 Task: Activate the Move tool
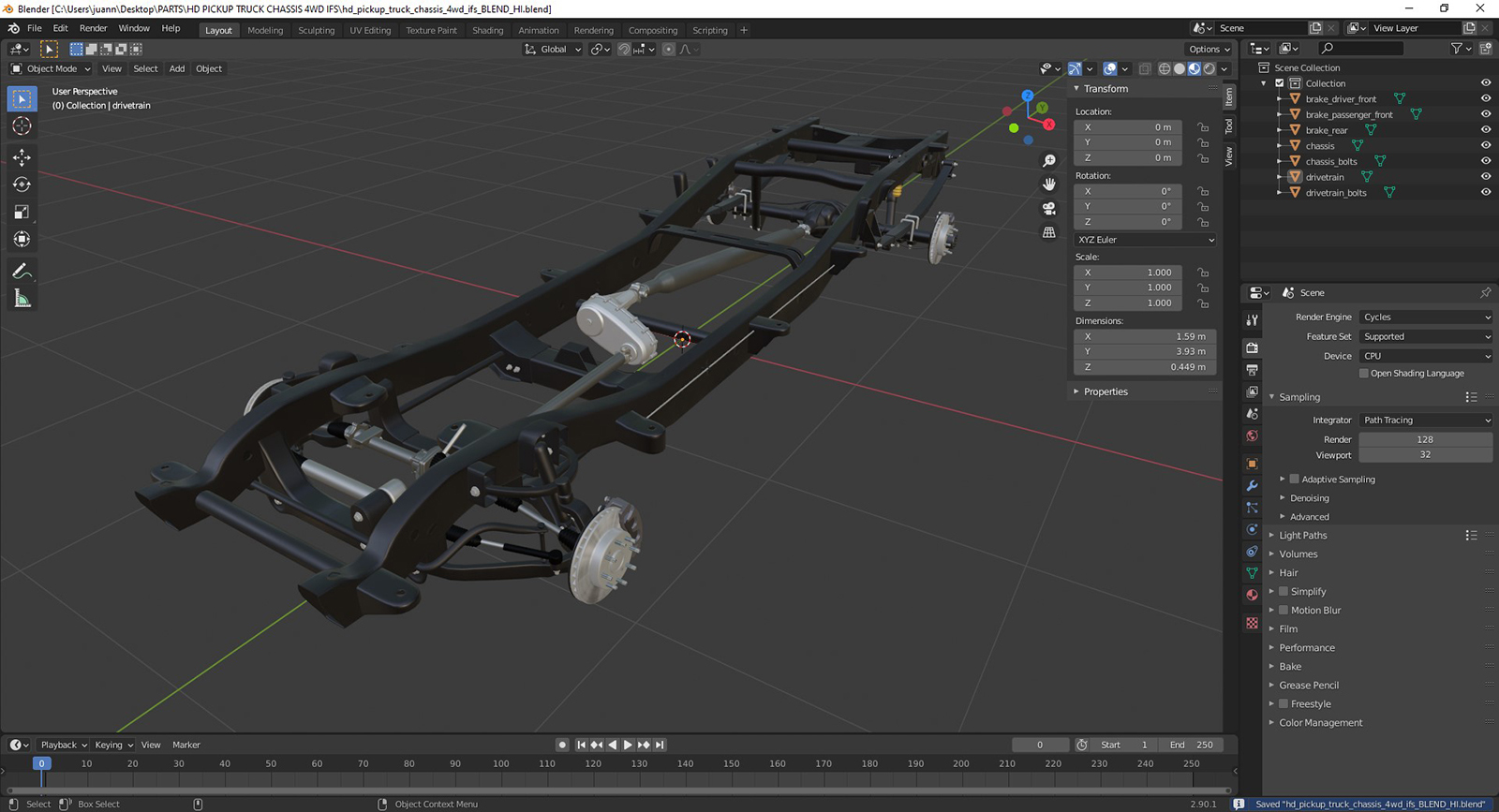pyautogui.click(x=22, y=157)
